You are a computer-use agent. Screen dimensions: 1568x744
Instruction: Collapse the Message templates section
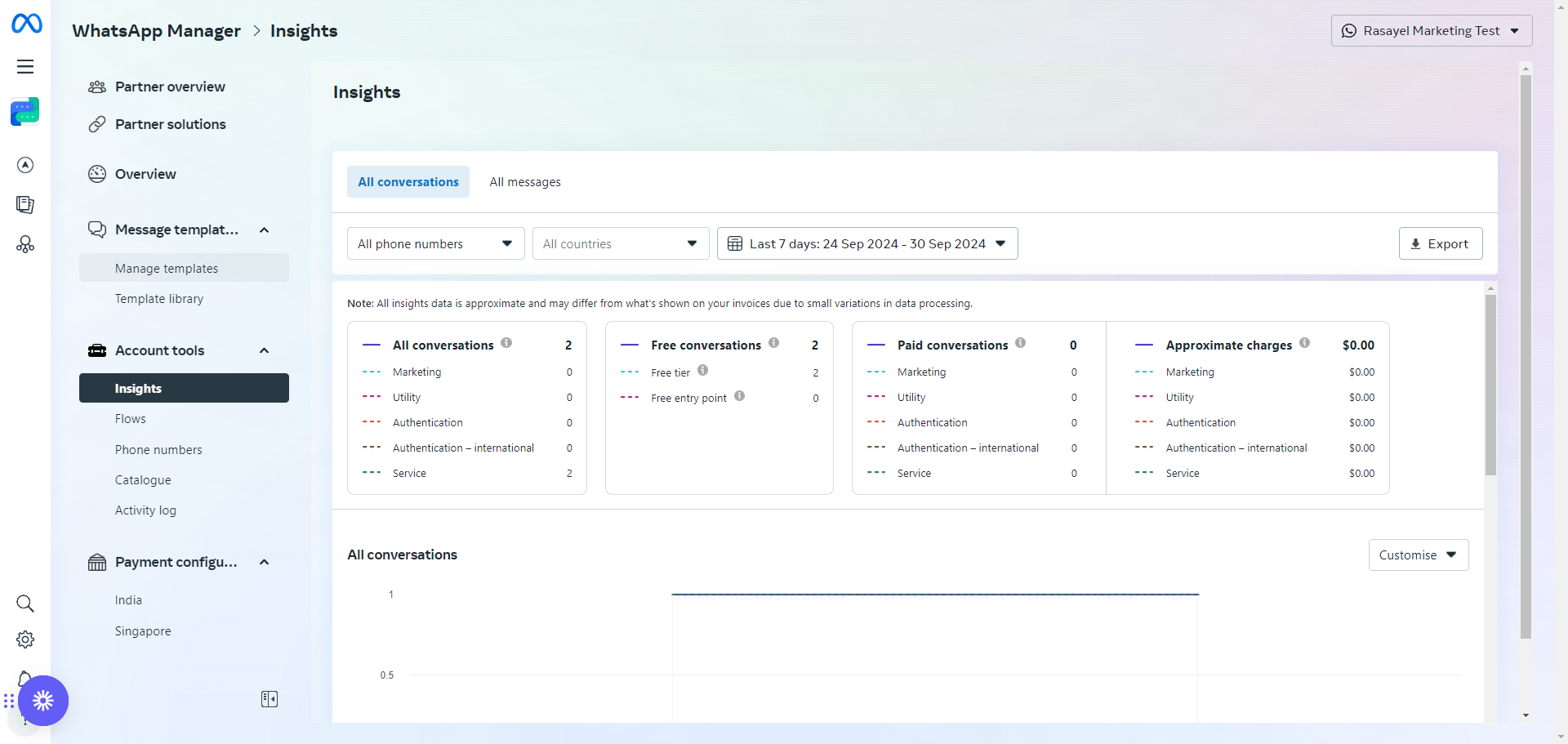tap(264, 230)
